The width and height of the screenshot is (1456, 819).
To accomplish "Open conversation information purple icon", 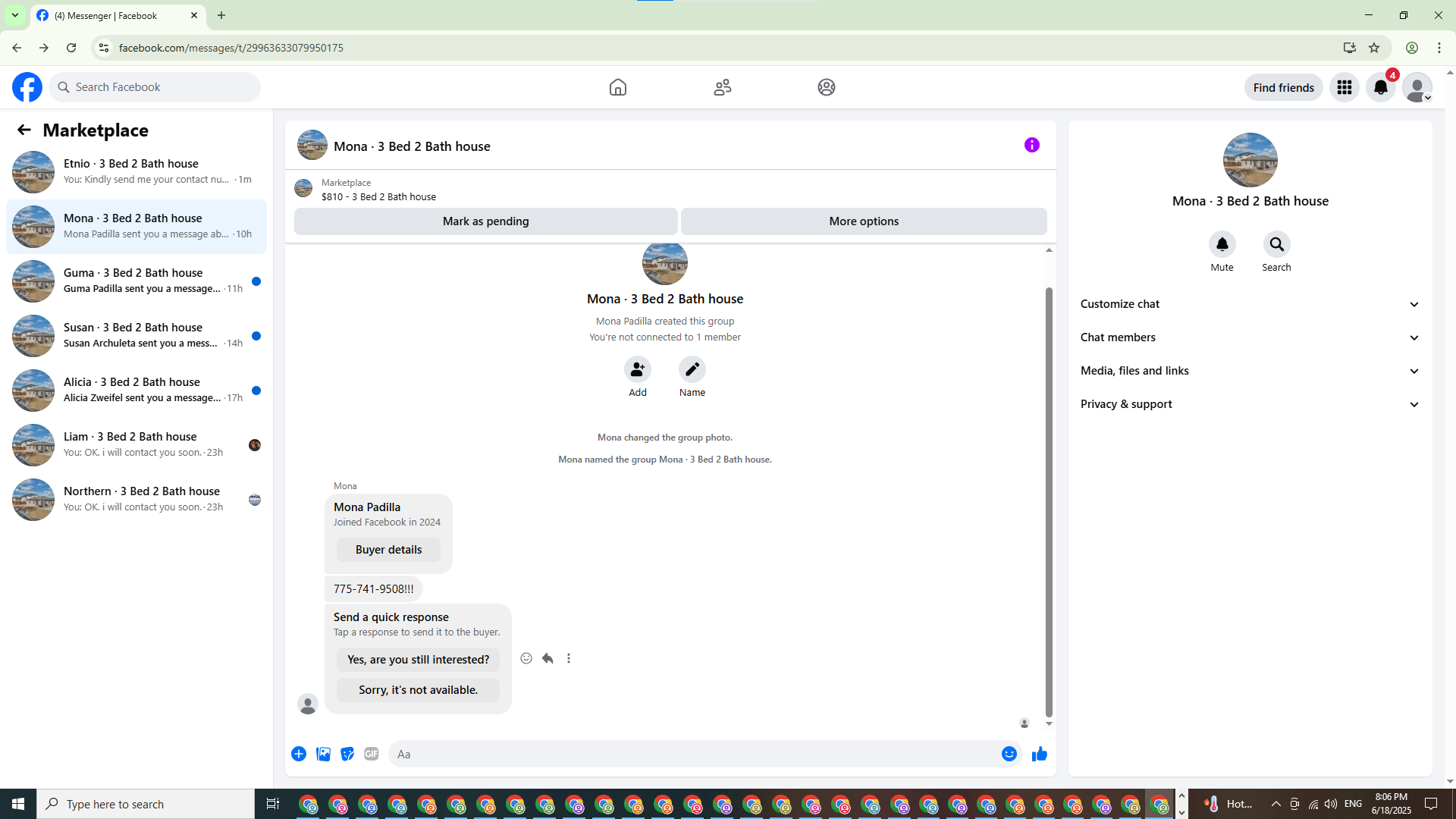I will click(x=1032, y=145).
